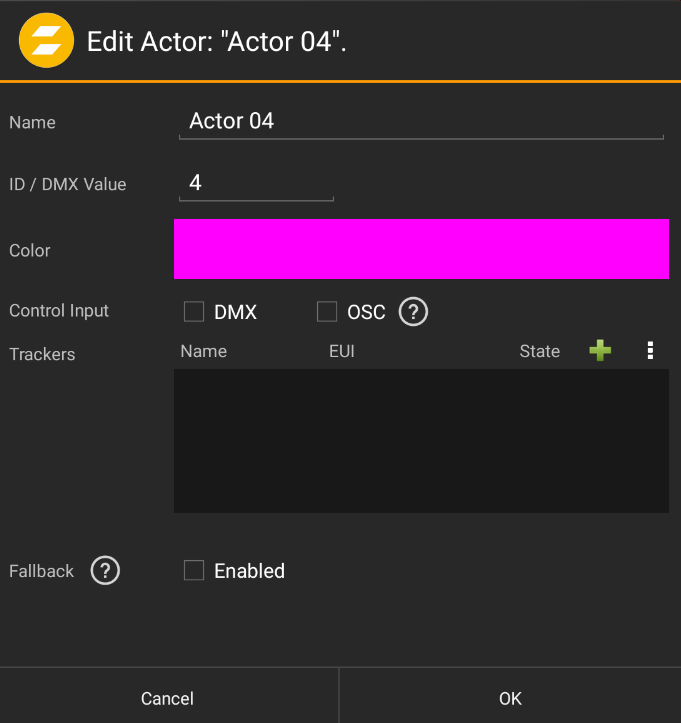681x723 pixels.
Task: Click the EUI column header in Trackers
Action: pyautogui.click(x=342, y=351)
